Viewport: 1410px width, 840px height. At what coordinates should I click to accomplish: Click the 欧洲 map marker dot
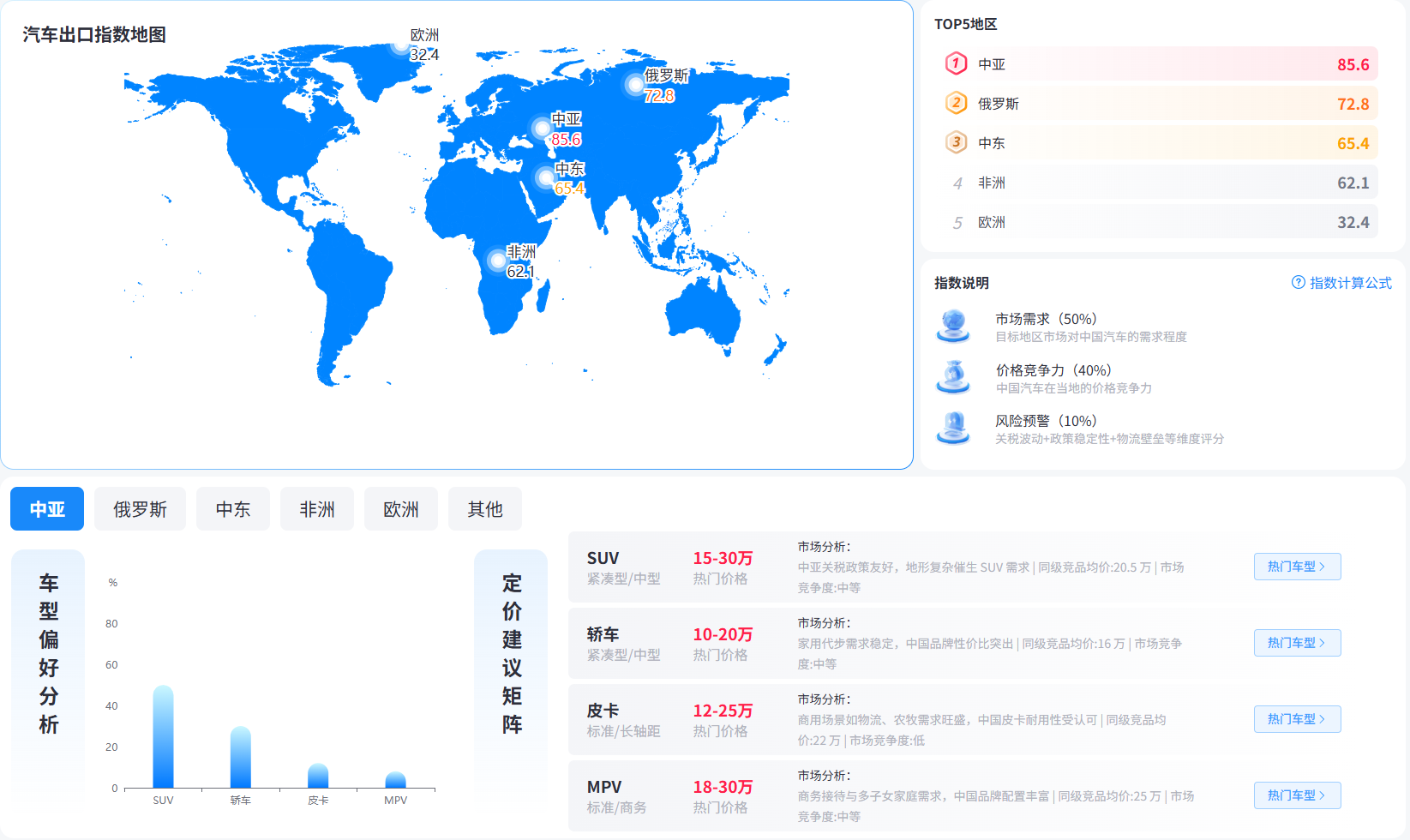tap(400, 46)
